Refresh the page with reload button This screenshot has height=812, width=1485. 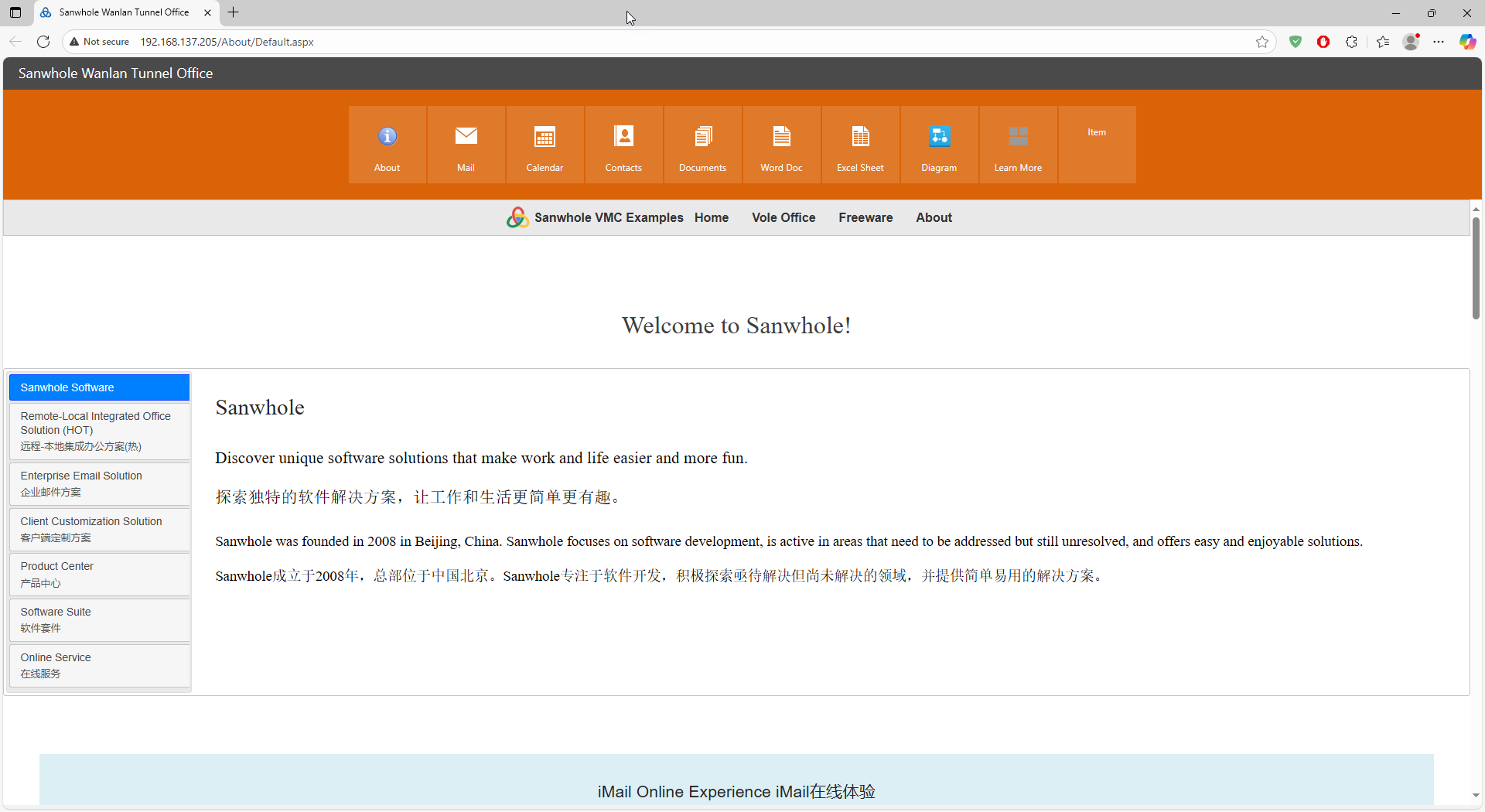click(x=43, y=42)
